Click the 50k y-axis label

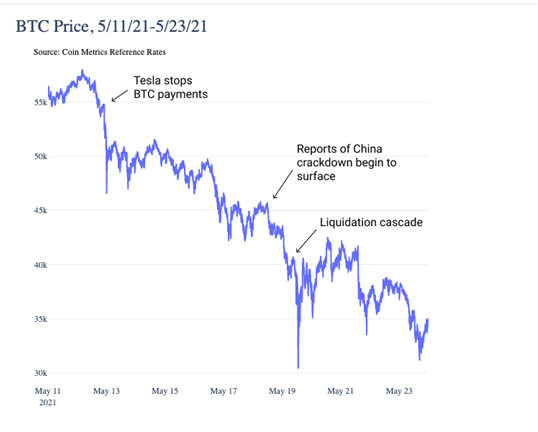point(40,156)
